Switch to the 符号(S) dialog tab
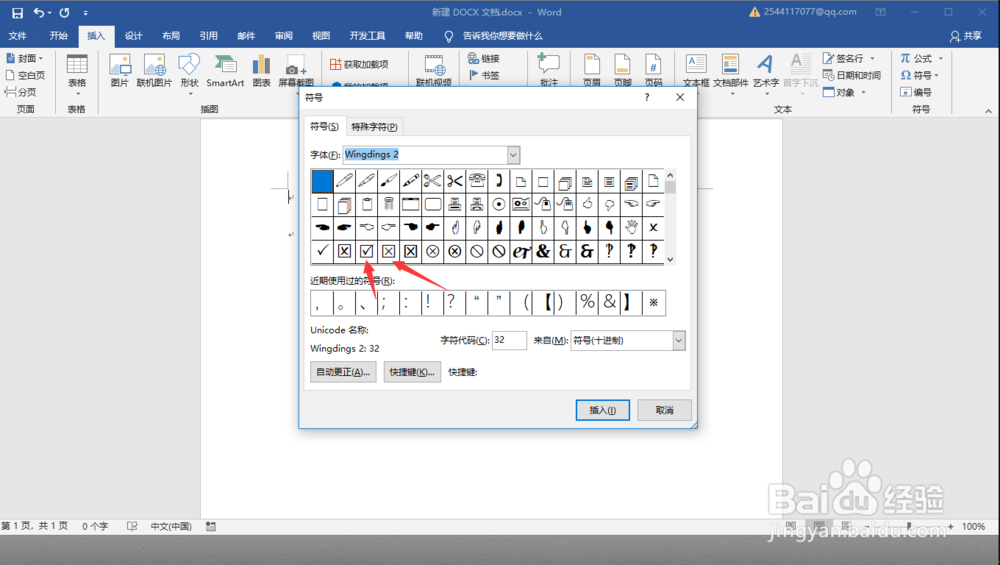1000x565 pixels. [x=324, y=126]
